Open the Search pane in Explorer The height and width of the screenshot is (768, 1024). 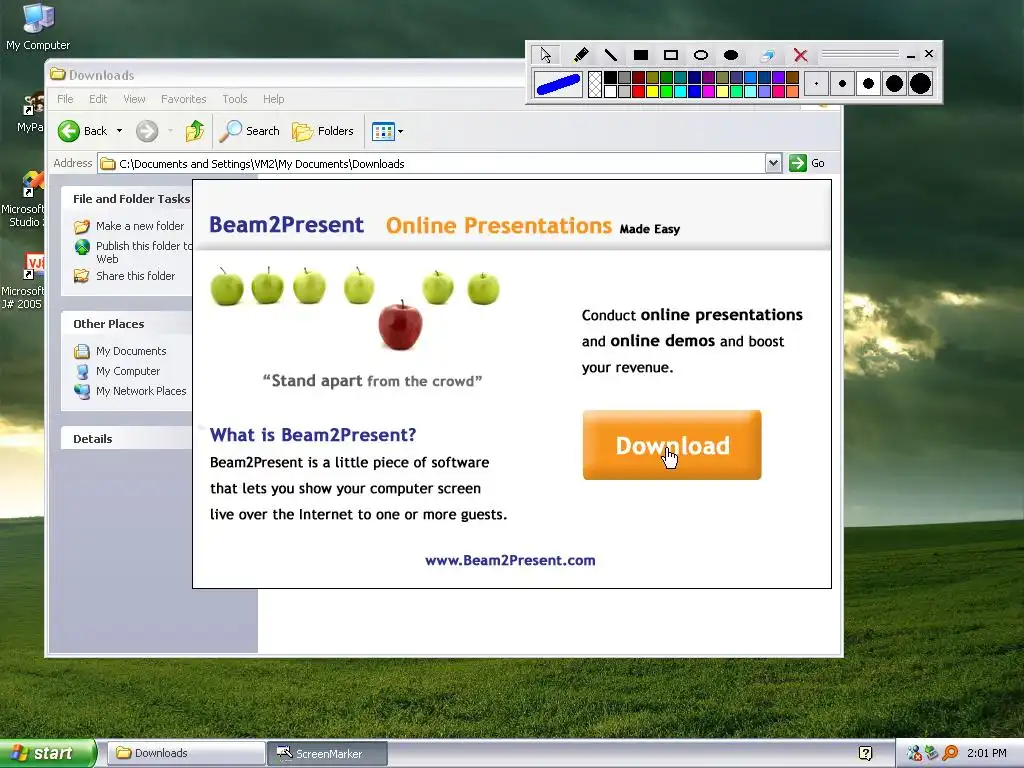click(x=249, y=131)
